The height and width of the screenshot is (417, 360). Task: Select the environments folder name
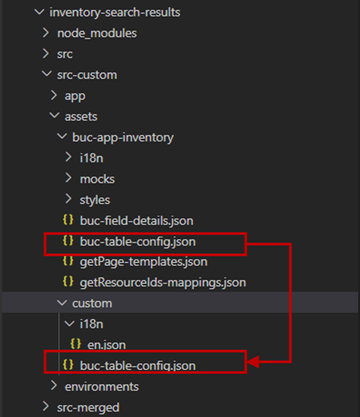102,387
